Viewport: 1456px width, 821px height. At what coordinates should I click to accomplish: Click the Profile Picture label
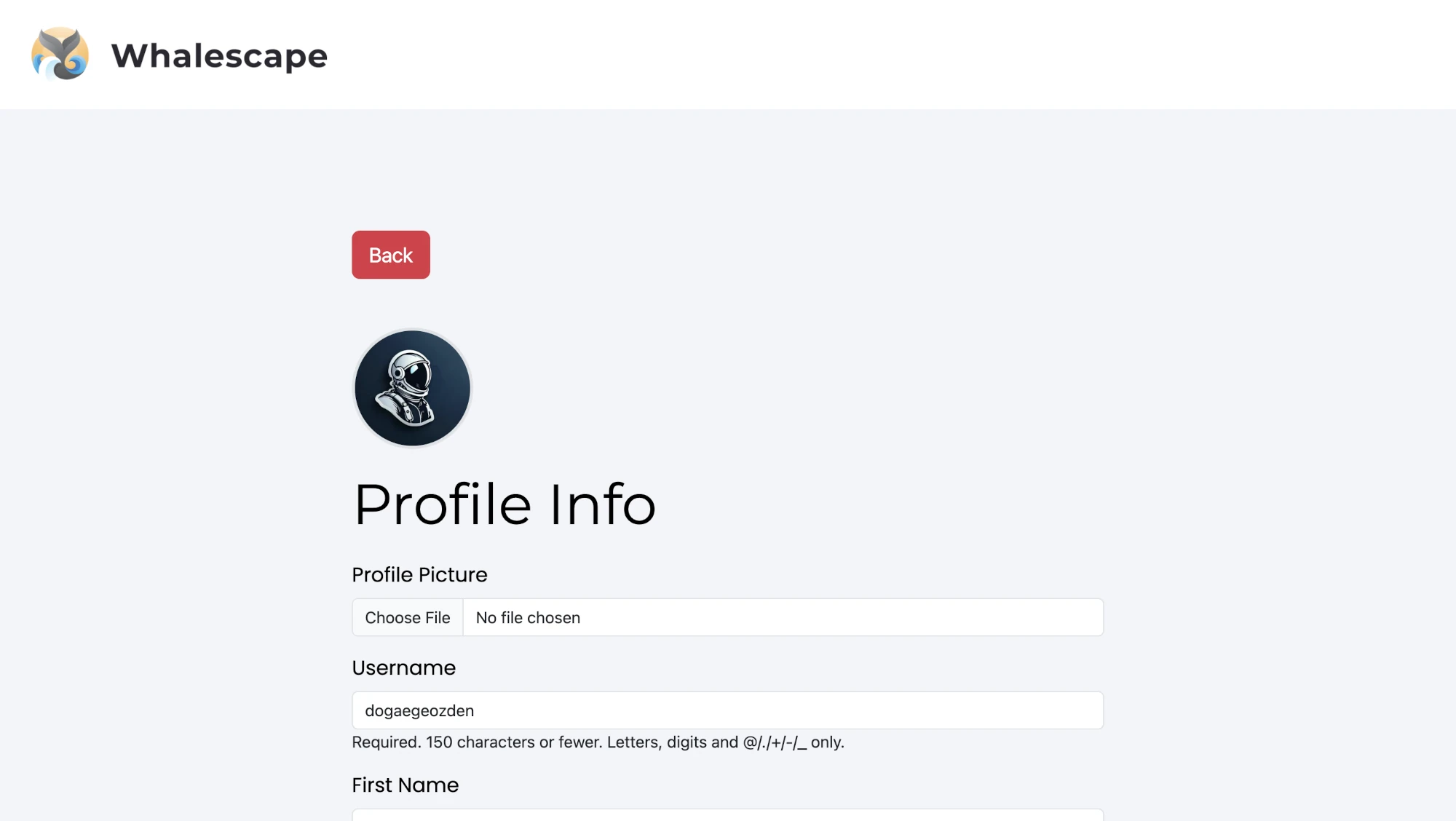click(419, 574)
